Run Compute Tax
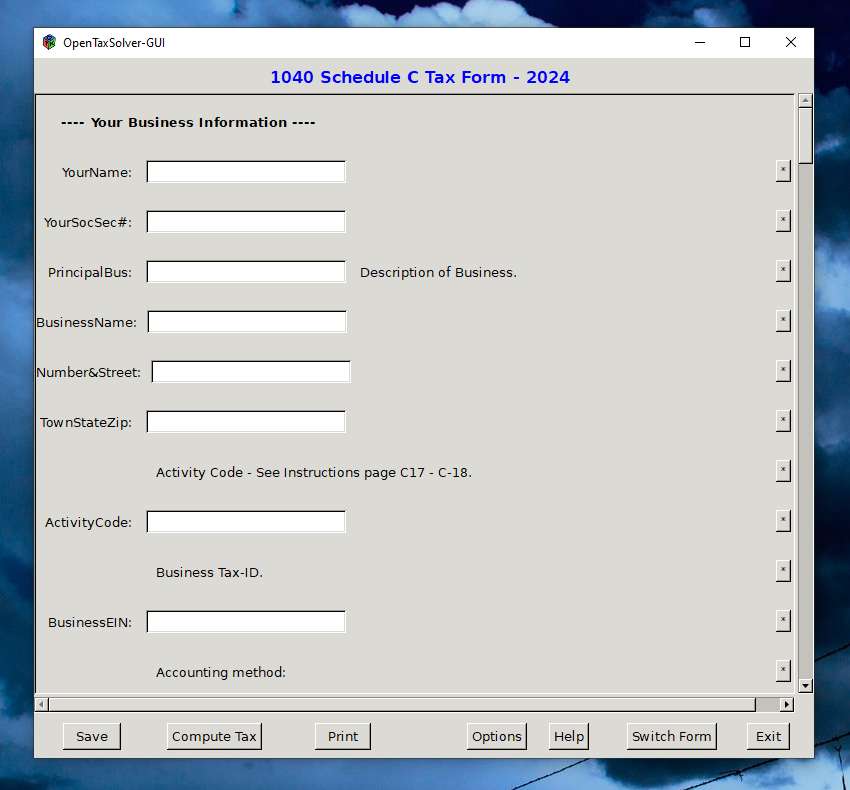Screen dimensions: 850x790 tap(214, 736)
